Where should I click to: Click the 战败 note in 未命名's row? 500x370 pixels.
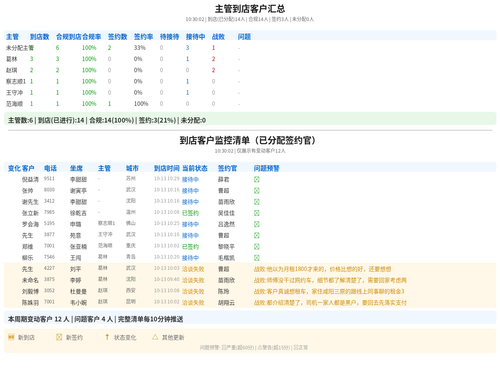(330, 280)
